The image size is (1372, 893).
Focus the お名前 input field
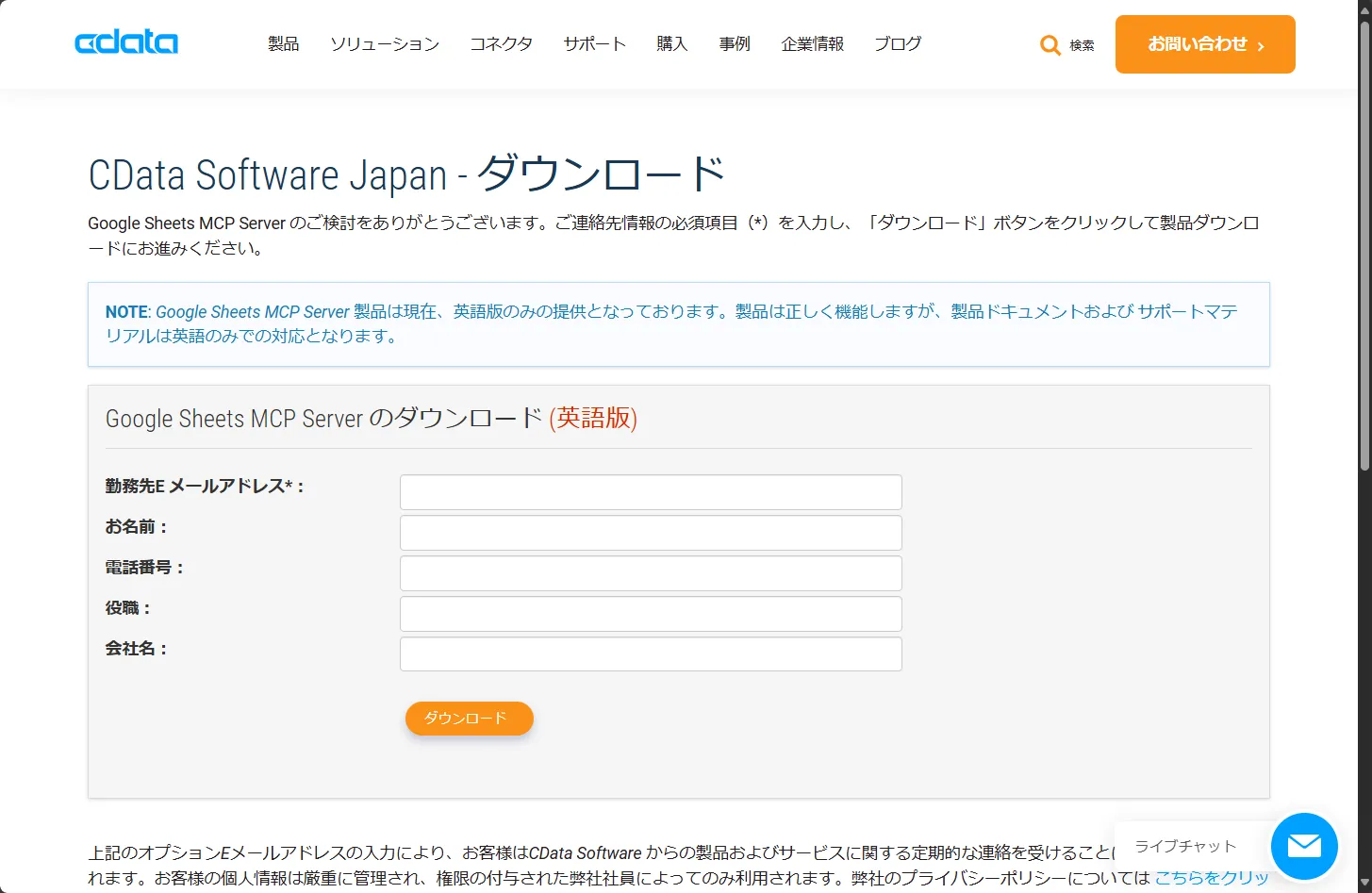point(651,533)
